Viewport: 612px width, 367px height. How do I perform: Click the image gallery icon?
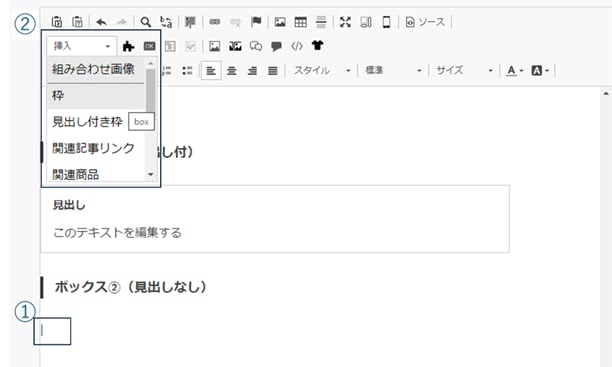click(x=235, y=46)
